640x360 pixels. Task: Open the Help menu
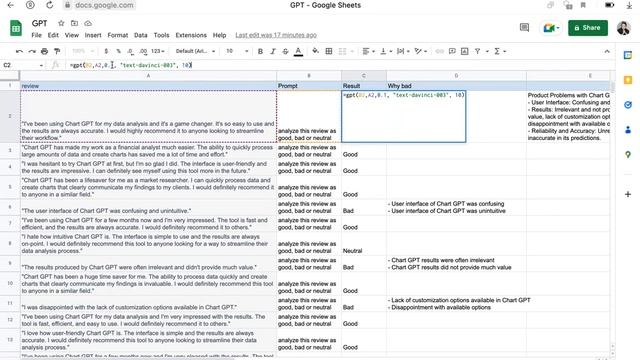pyautogui.click(x=219, y=36)
